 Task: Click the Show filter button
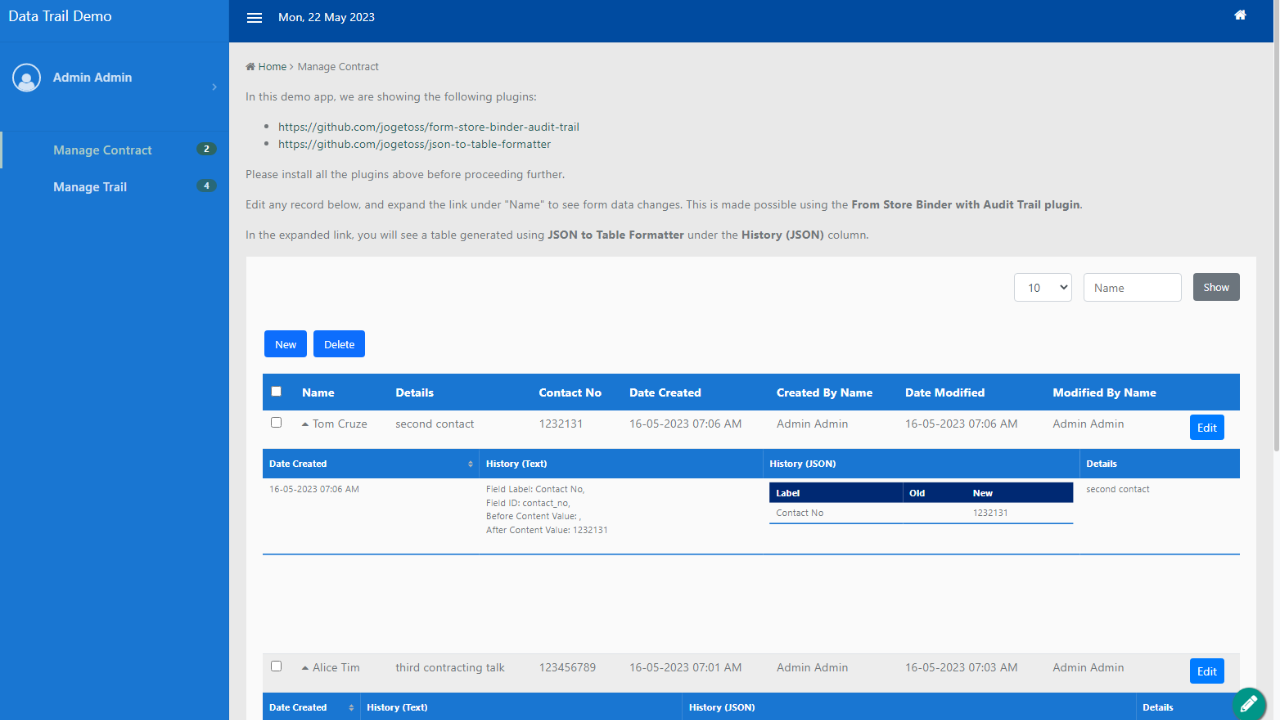tap(1216, 288)
